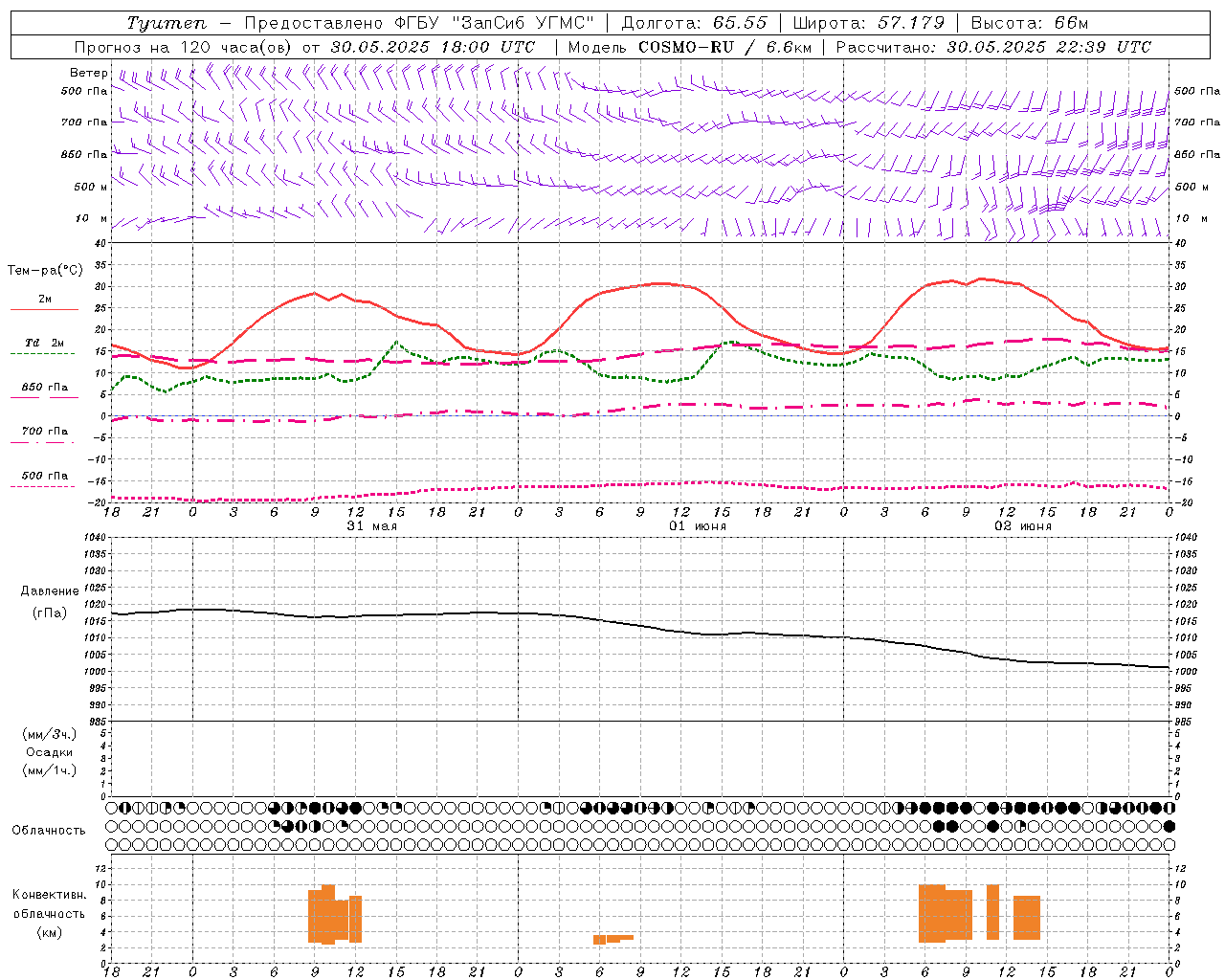Click the "(мм/1ч.)" precipitation unit label
This screenshot has height=980, width=1225.
(50, 770)
